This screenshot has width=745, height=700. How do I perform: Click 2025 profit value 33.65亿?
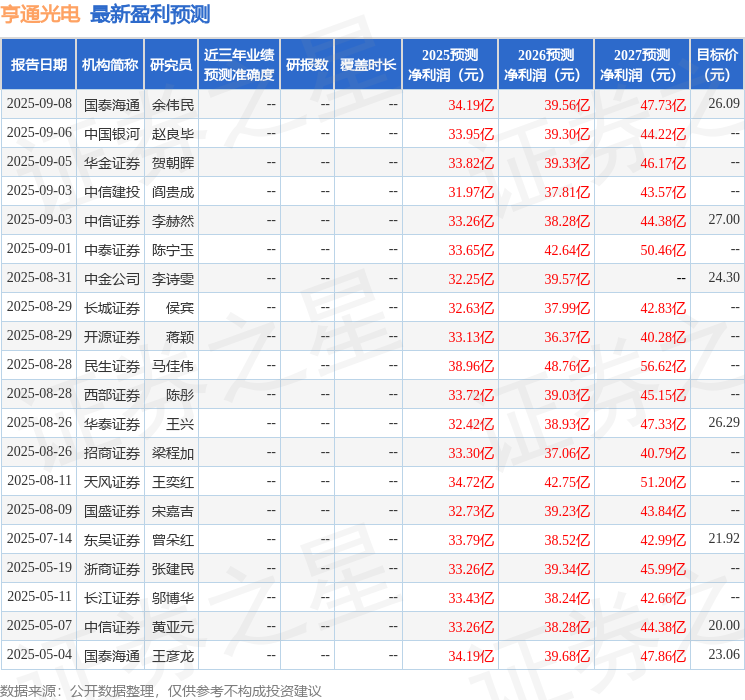click(471, 250)
